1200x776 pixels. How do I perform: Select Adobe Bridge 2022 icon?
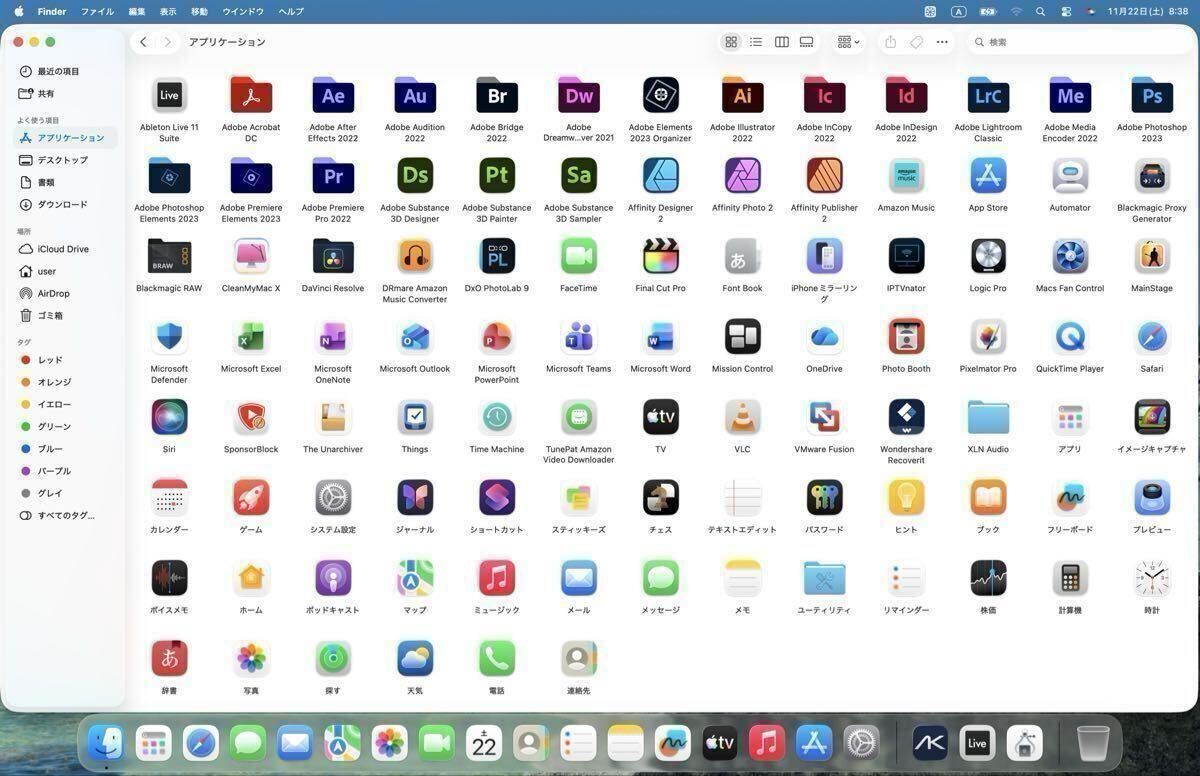[x=497, y=96]
